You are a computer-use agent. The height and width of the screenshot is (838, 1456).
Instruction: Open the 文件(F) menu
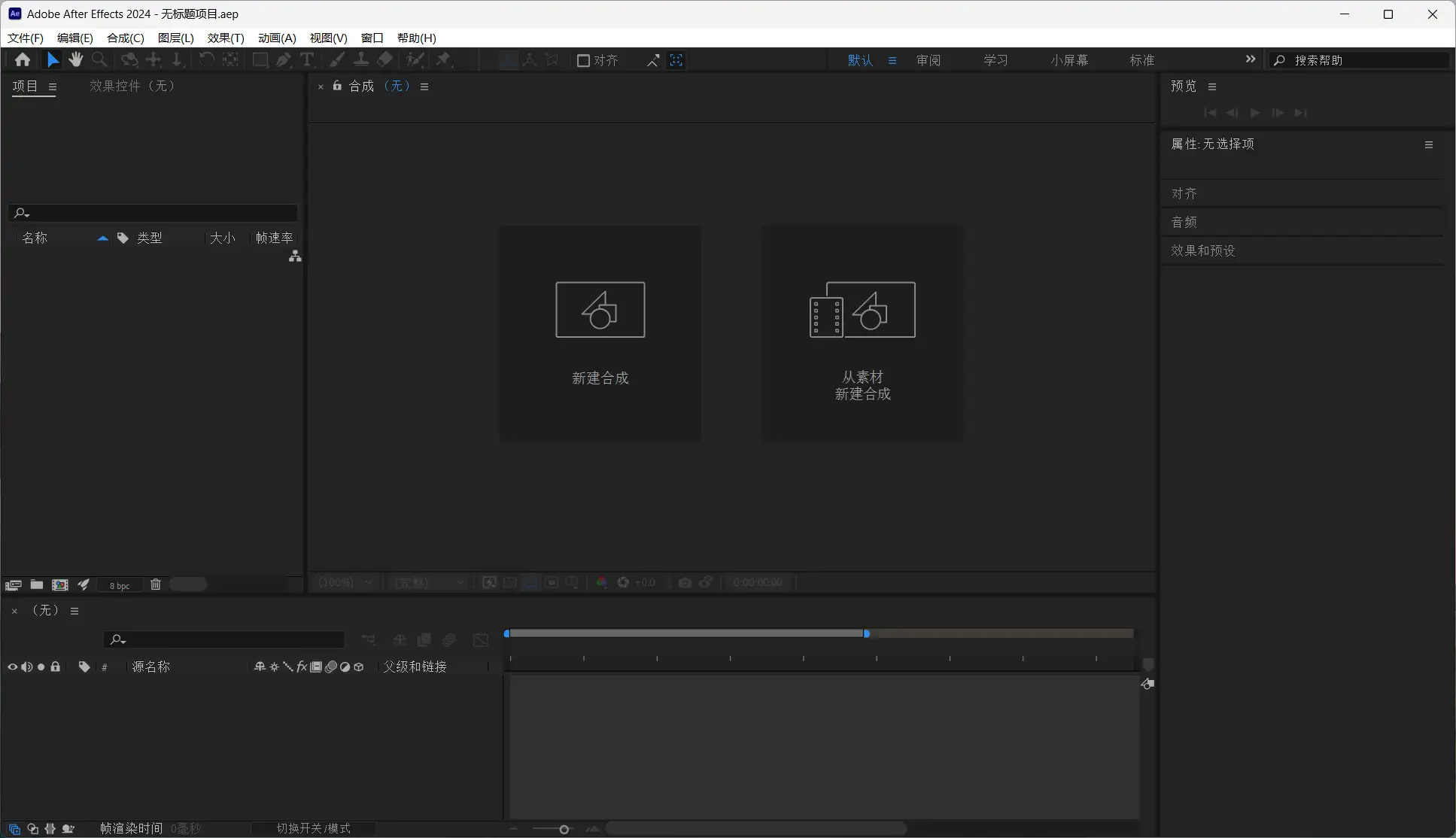[x=24, y=38]
